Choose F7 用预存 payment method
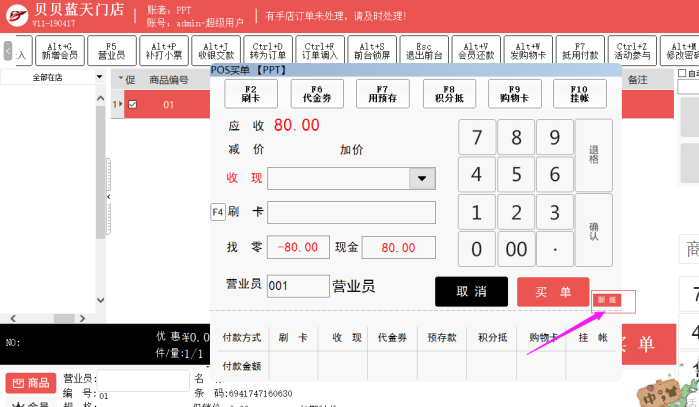The height and width of the screenshot is (407, 699). pos(382,94)
